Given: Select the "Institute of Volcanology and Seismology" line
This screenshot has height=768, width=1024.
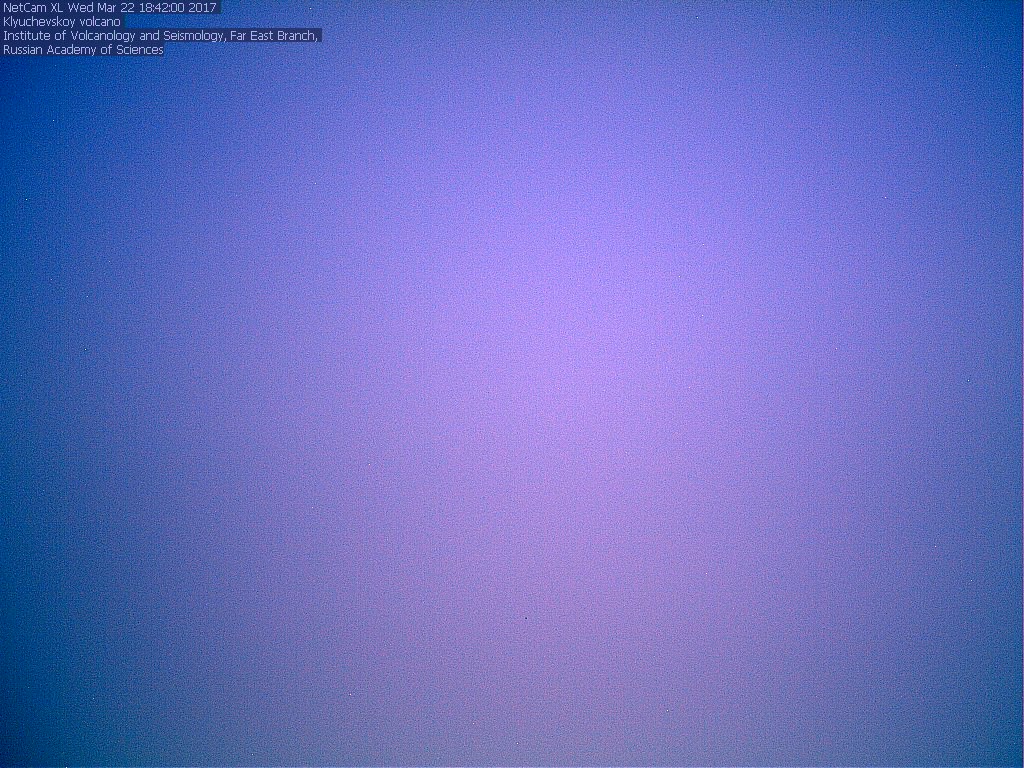Looking at the screenshot, I should point(161,36).
